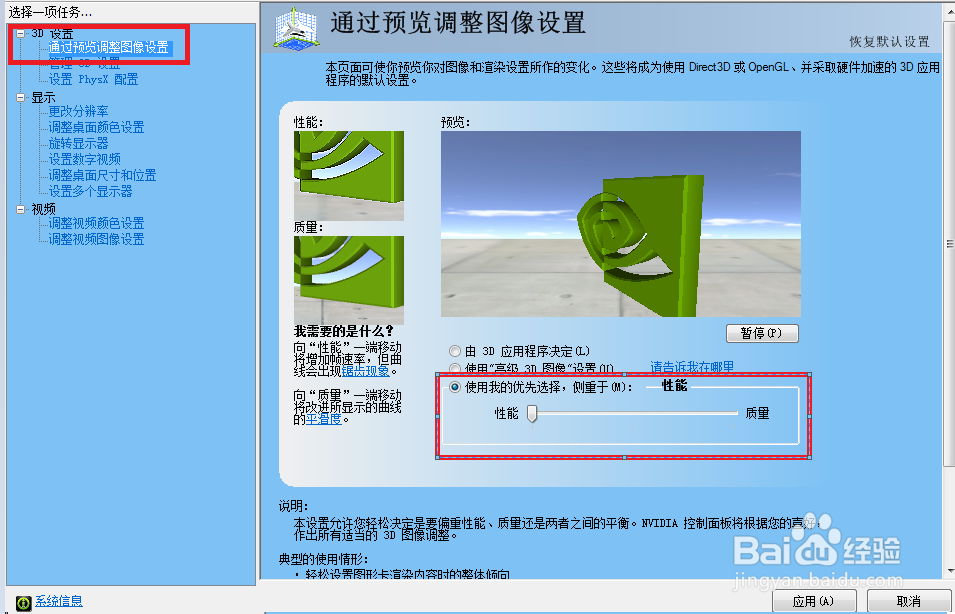This screenshot has width=955, height=614.
Task: Select 由 3D 应用程序决定 radio button
Action: pyautogui.click(x=454, y=351)
